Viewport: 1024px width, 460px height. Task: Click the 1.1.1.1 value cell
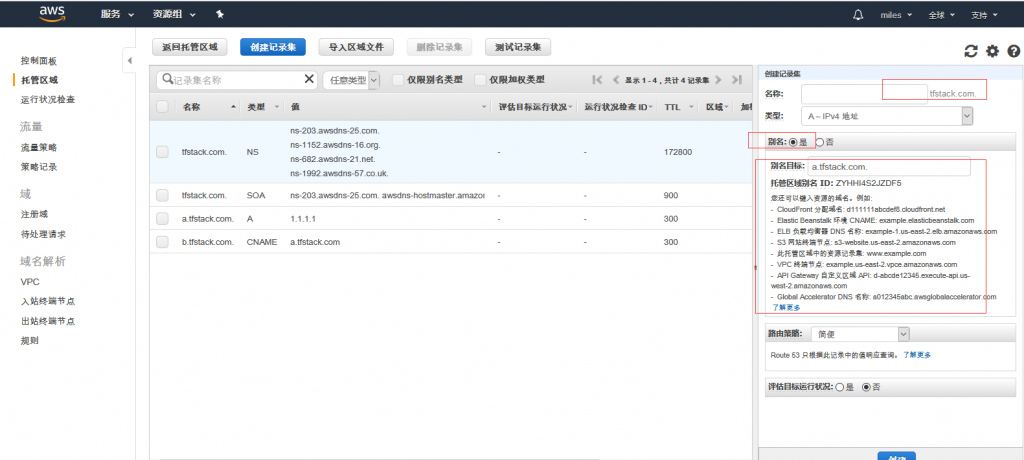tap(304, 219)
